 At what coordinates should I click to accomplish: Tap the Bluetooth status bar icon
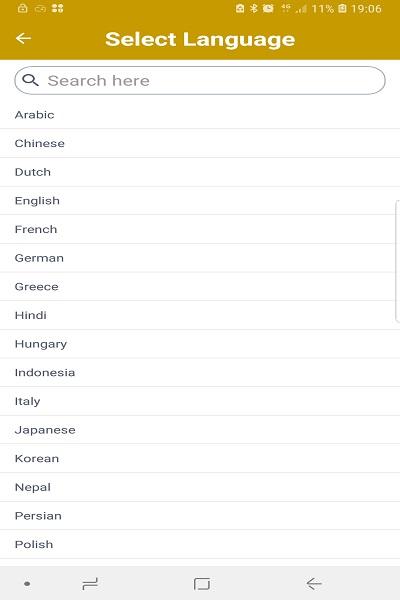(254, 8)
